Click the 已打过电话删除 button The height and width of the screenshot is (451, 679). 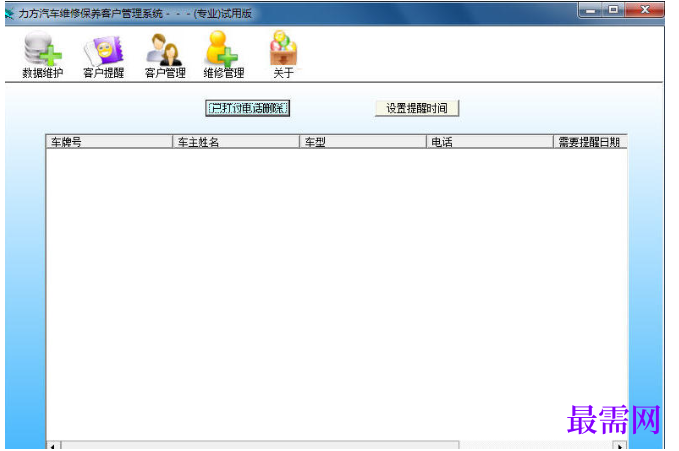[x=247, y=108]
